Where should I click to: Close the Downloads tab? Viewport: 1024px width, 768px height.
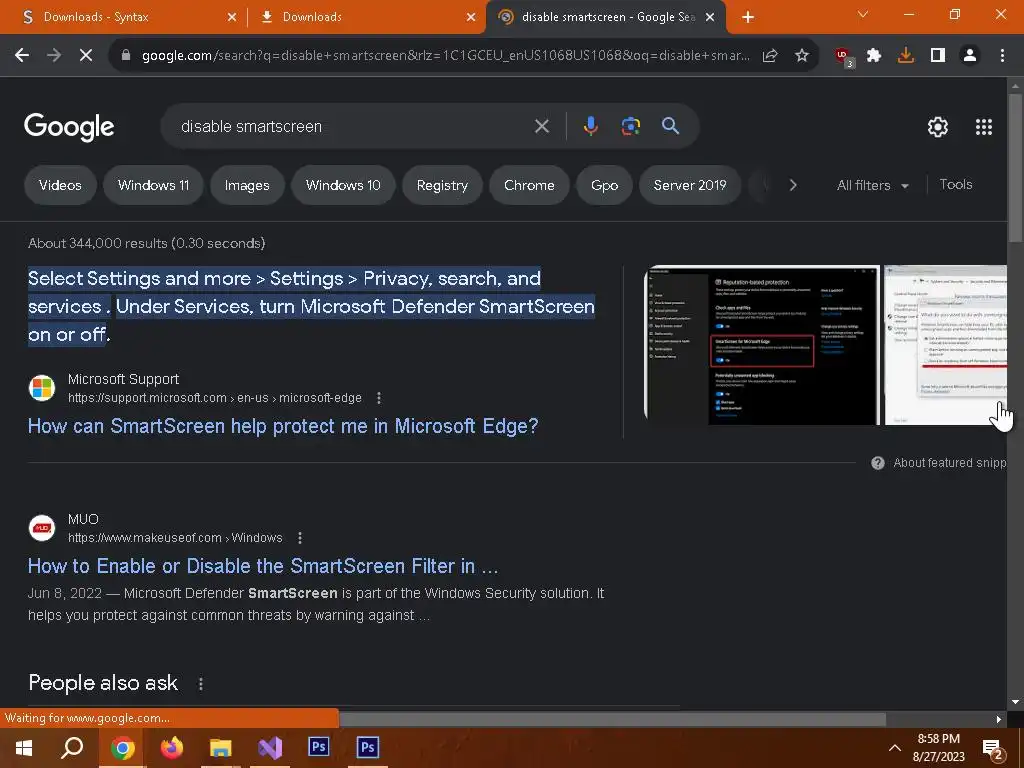pos(471,17)
